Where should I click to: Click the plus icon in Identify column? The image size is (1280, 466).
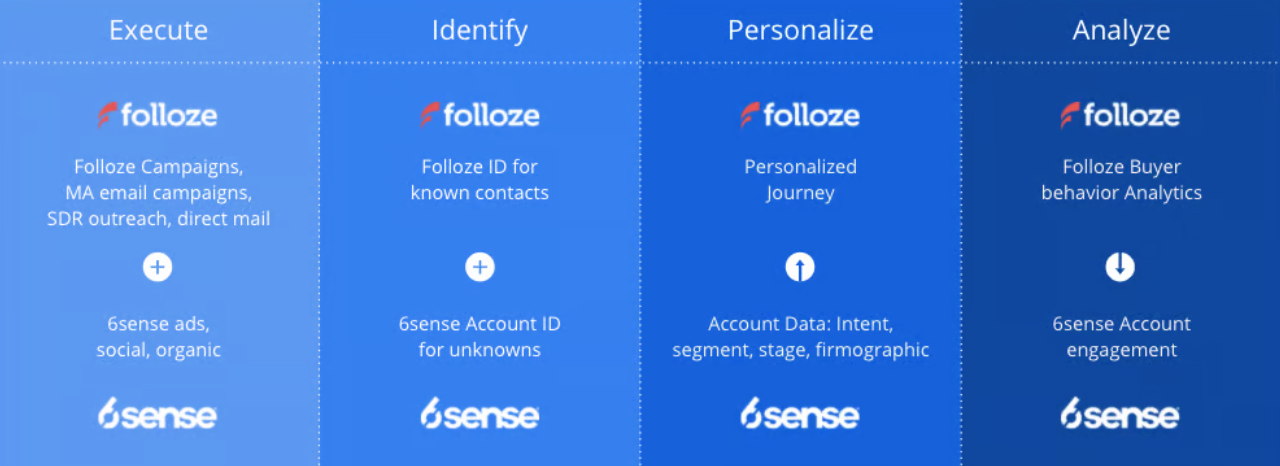tap(480, 267)
